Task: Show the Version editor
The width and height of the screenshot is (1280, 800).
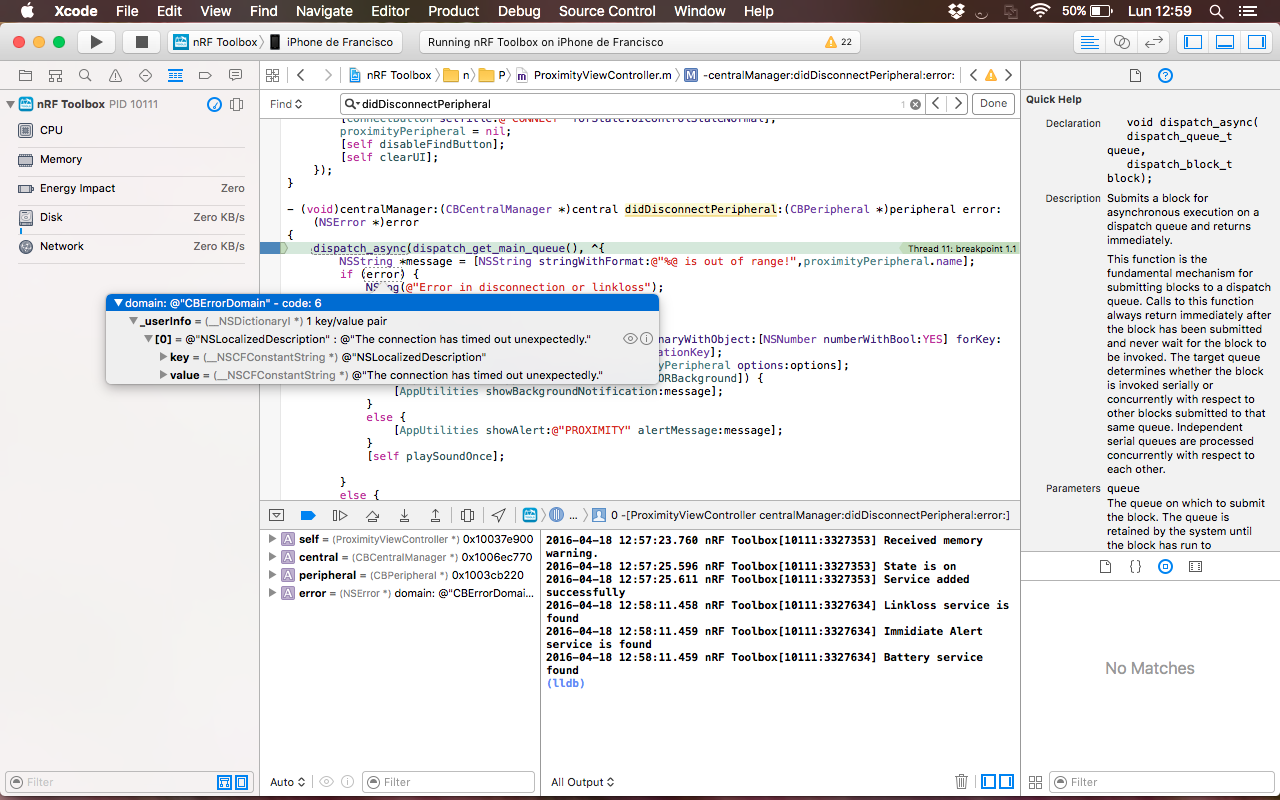Action: (1154, 42)
